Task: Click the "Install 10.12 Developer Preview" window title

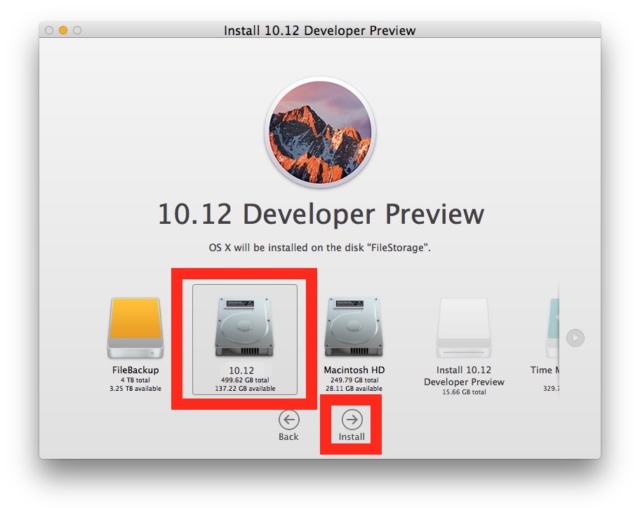Action: (320, 31)
